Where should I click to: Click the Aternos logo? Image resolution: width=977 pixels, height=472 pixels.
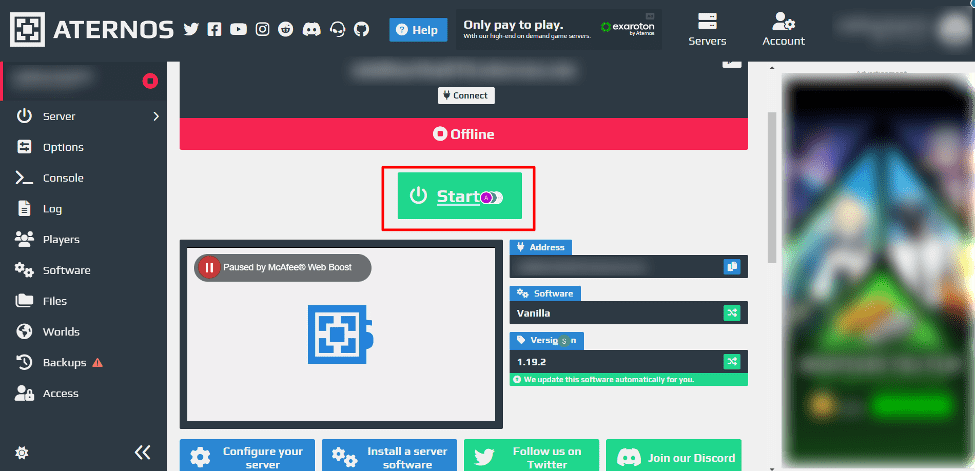(x=90, y=29)
